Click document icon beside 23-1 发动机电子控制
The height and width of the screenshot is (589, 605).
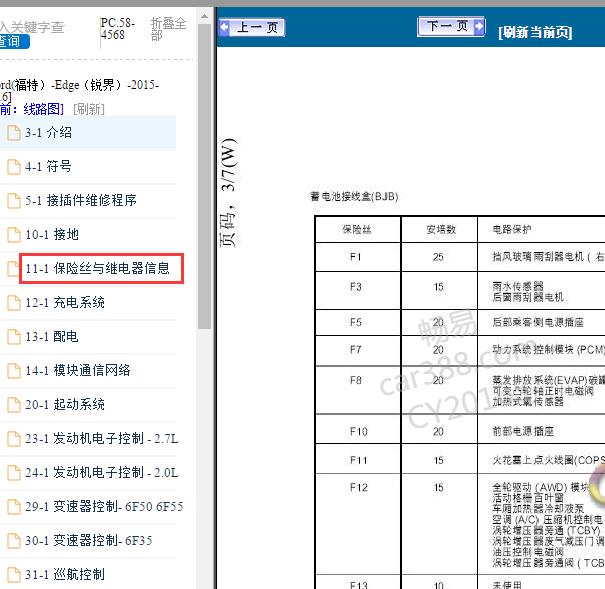click(14, 439)
